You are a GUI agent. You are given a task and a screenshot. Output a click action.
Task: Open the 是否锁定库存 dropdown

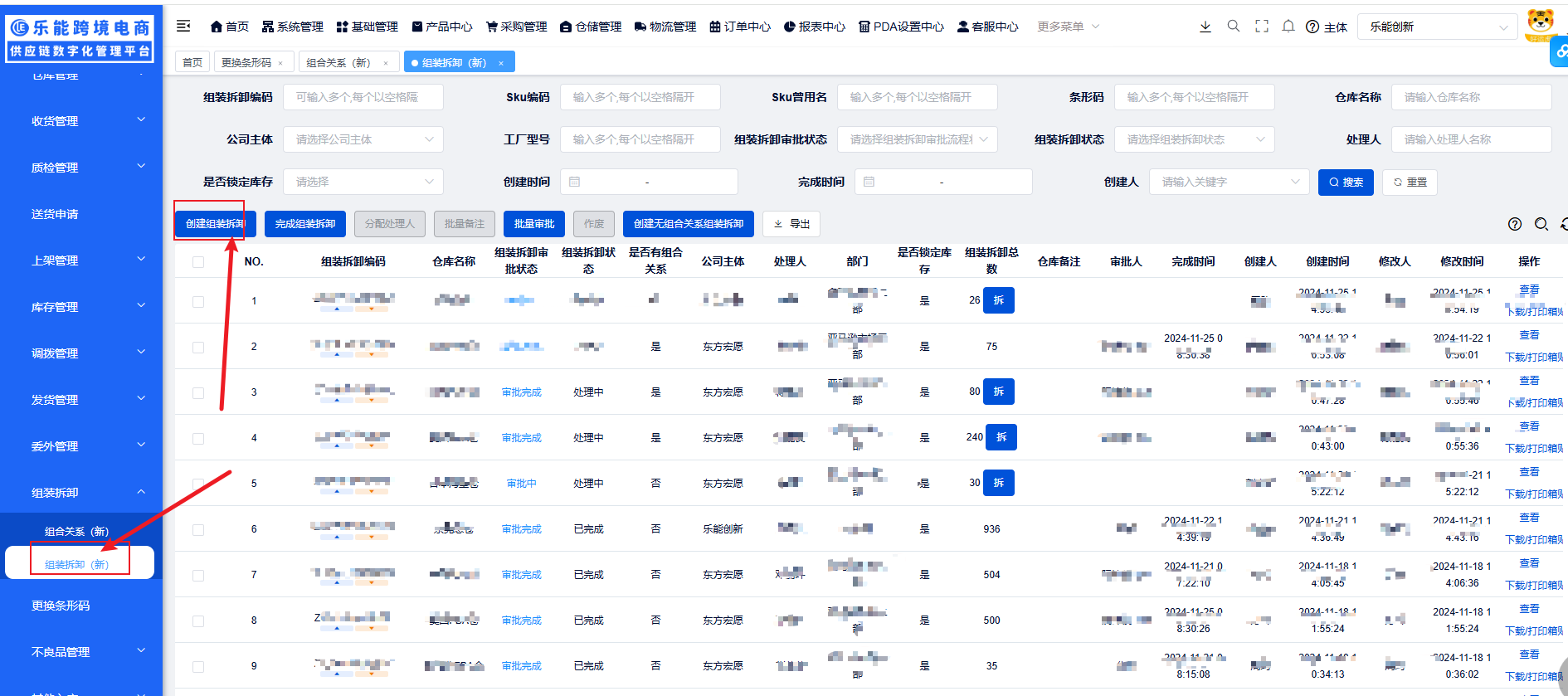[363, 182]
